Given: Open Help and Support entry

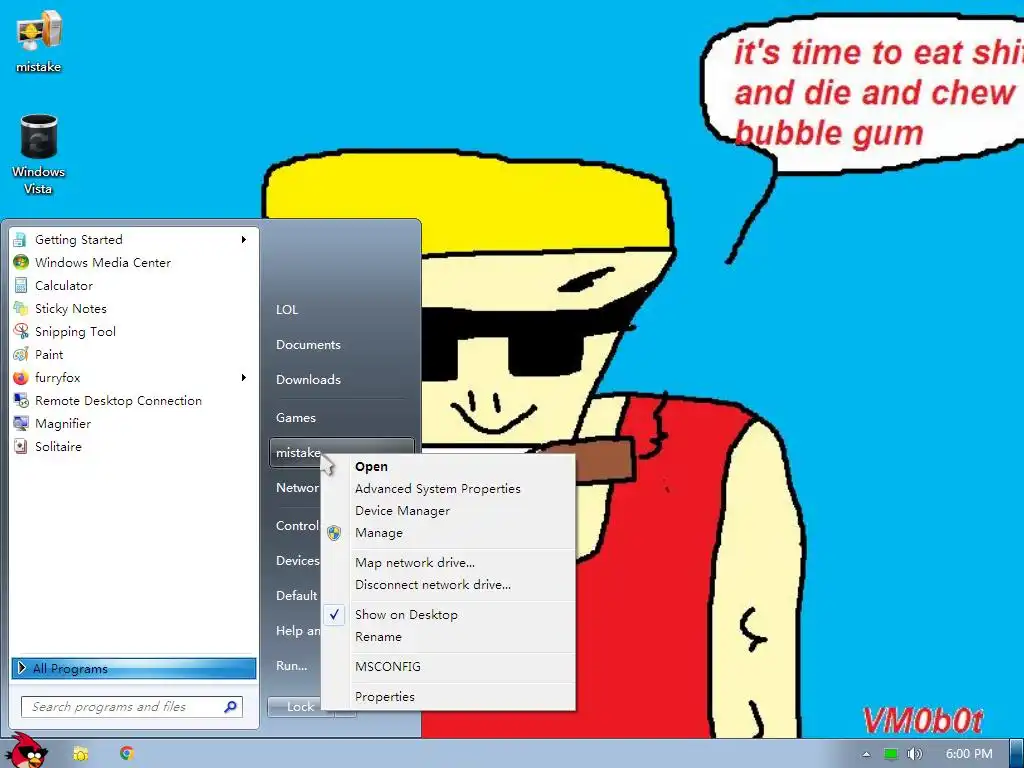Looking at the screenshot, I should click(297, 631).
